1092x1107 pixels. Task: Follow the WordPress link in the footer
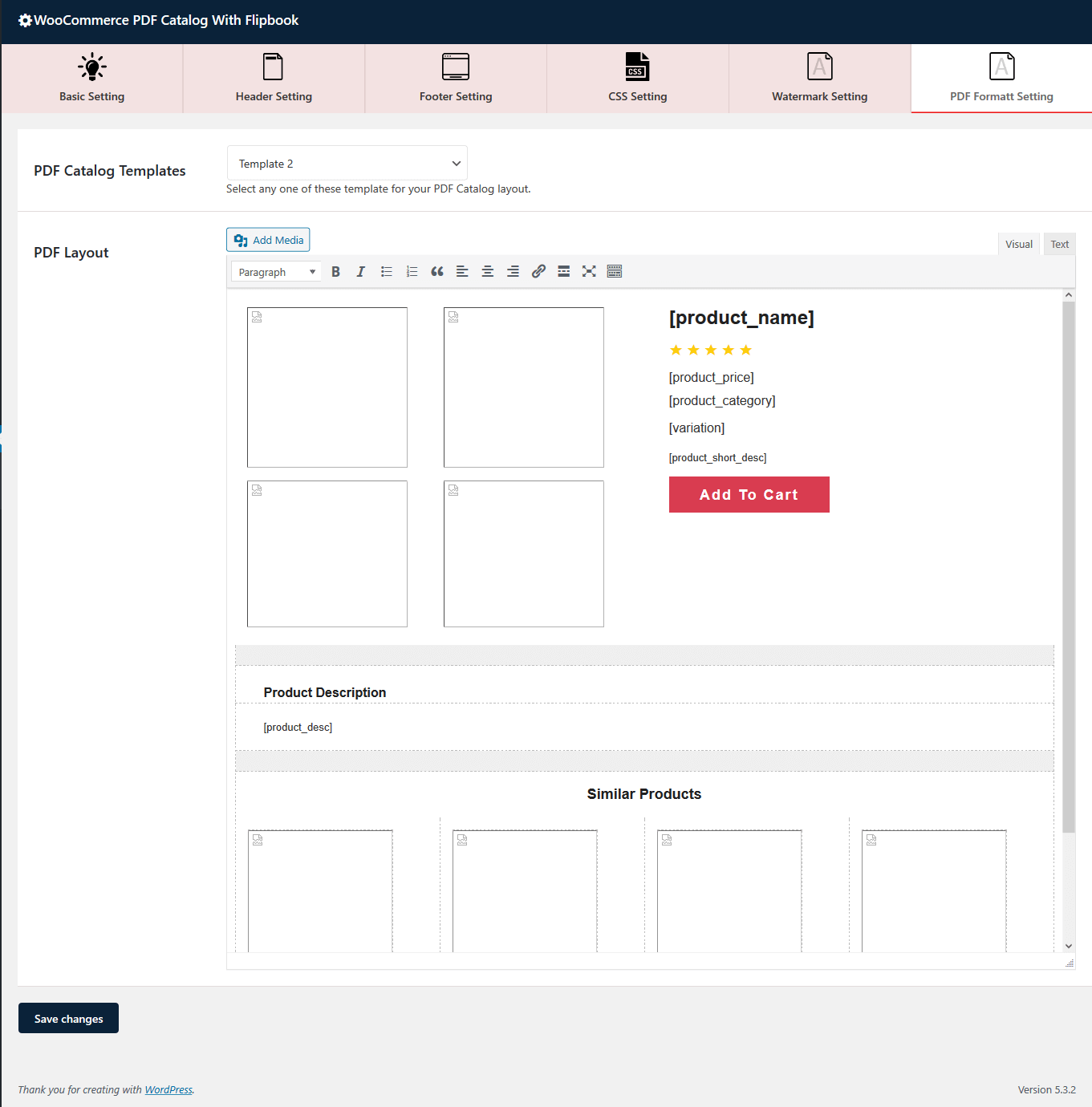(168, 1090)
